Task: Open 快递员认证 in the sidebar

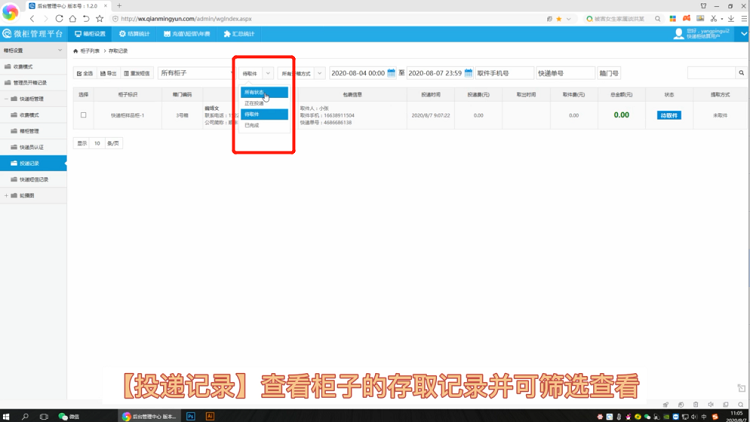Action: (33, 147)
